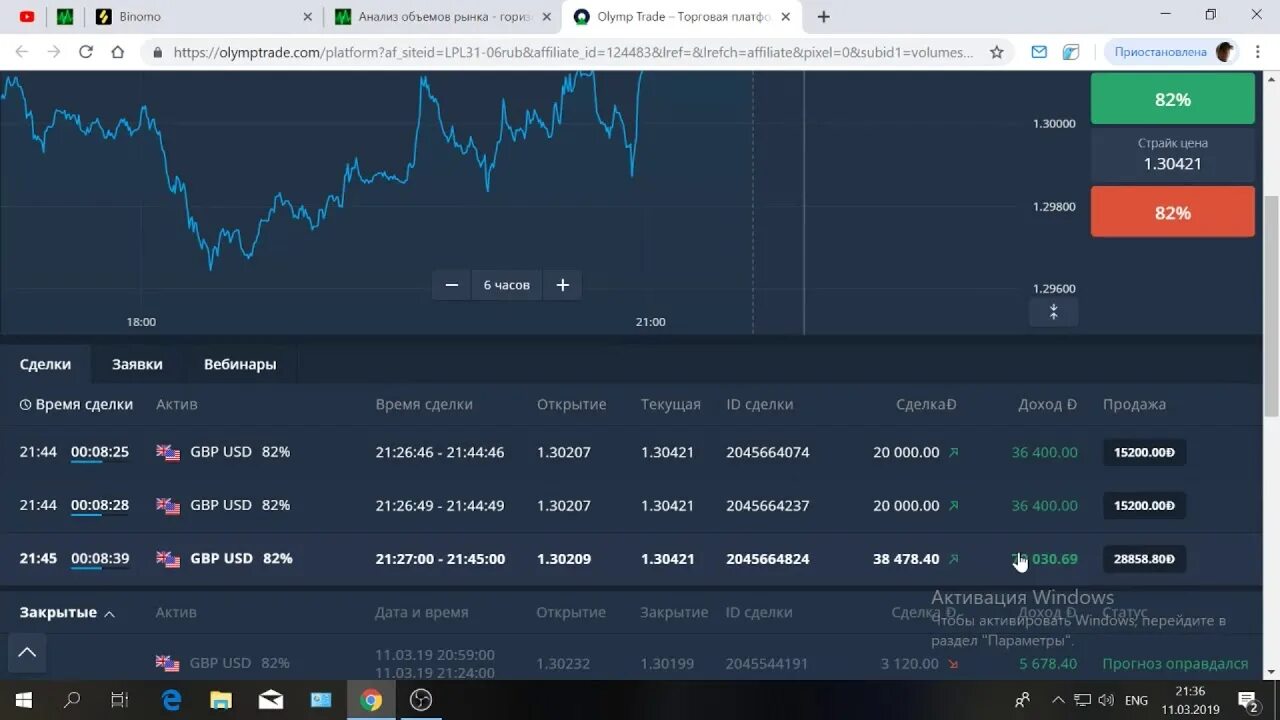This screenshot has width=1280, height=720.
Task: Open File Explorer from the taskbar
Action: pos(220,700)
